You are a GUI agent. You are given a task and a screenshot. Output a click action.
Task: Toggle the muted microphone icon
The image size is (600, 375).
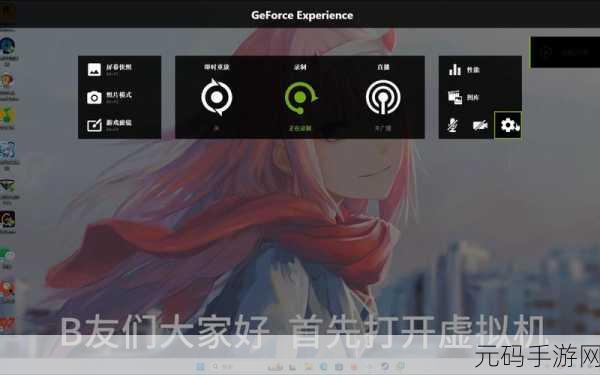pyautogui.click(x=452, y=125)
